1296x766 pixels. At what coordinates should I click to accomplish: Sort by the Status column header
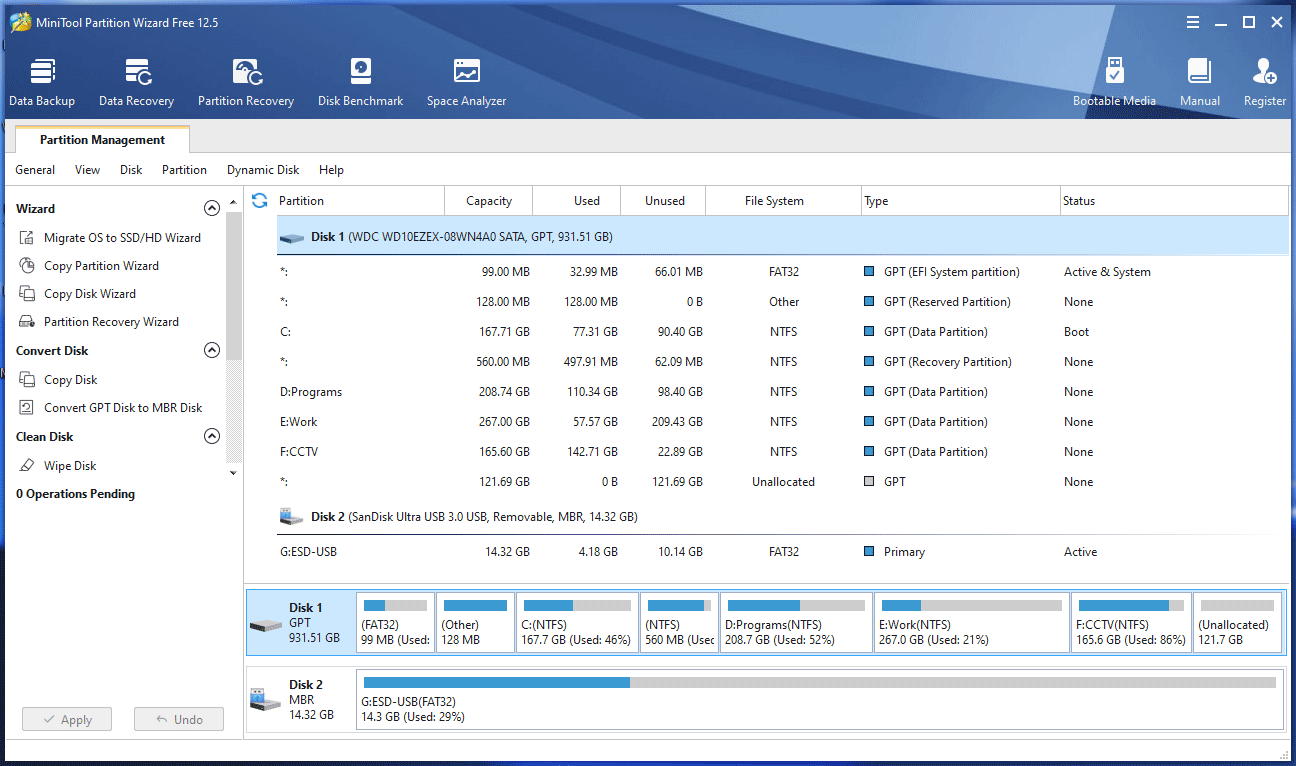point(1174,201)
